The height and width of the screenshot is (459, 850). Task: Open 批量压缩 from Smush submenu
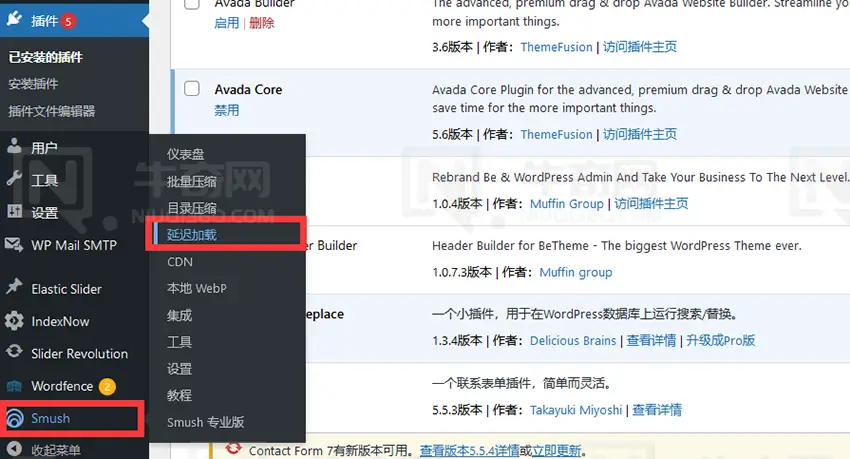click(191, 181)
